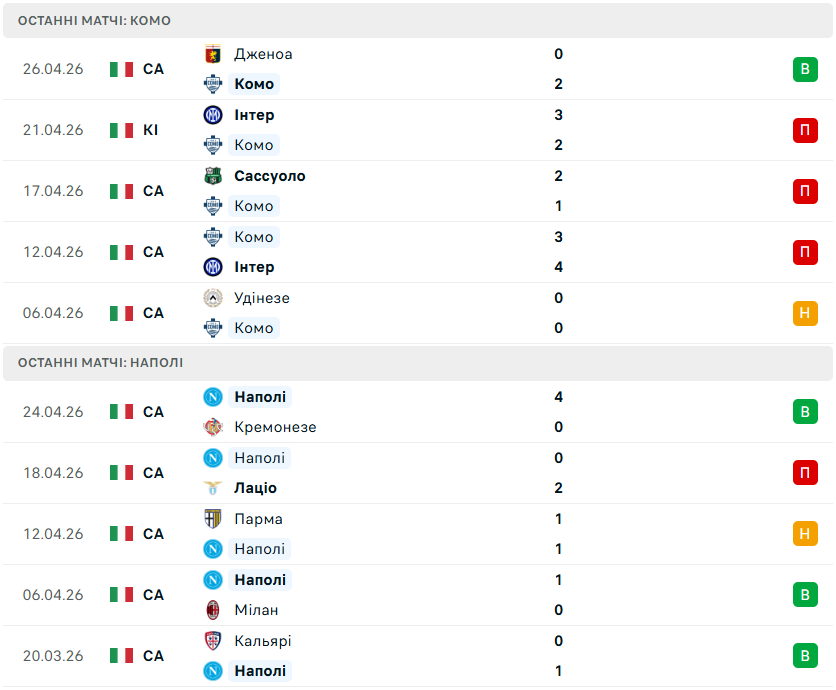Image resolution: width=836 pixels, height=690 pixels.
Task: Open the Кремонезе team link
Action: (x=275, y=427)
